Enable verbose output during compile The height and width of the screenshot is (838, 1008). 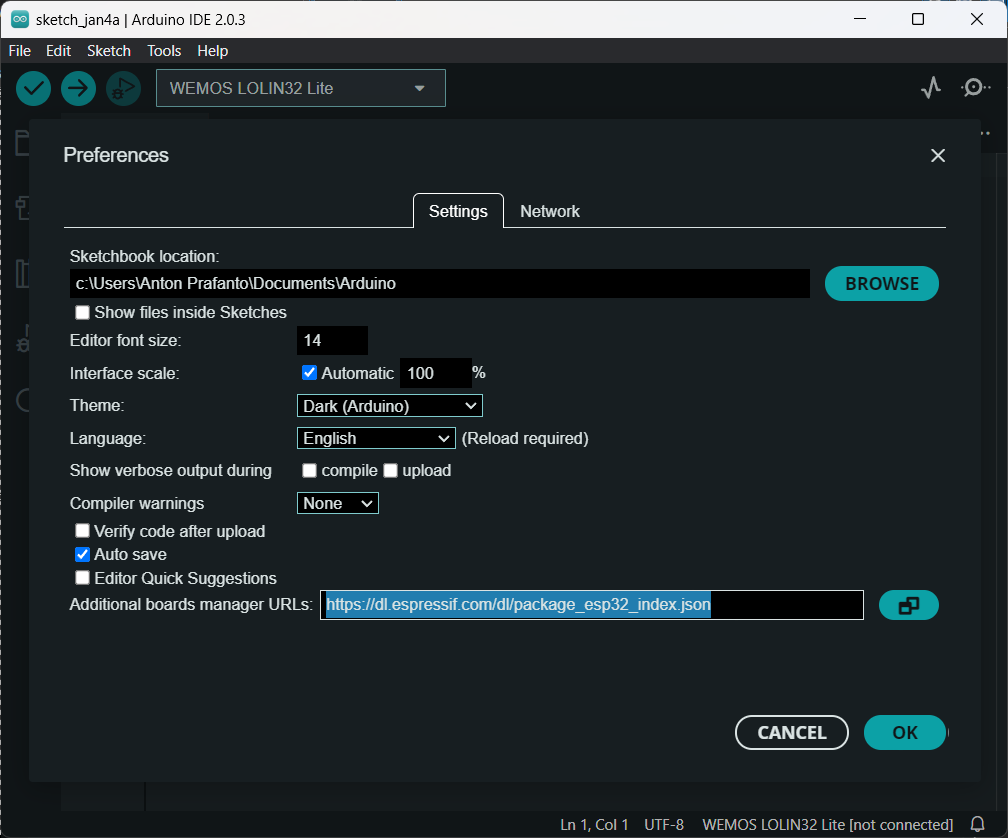point(309,470)
